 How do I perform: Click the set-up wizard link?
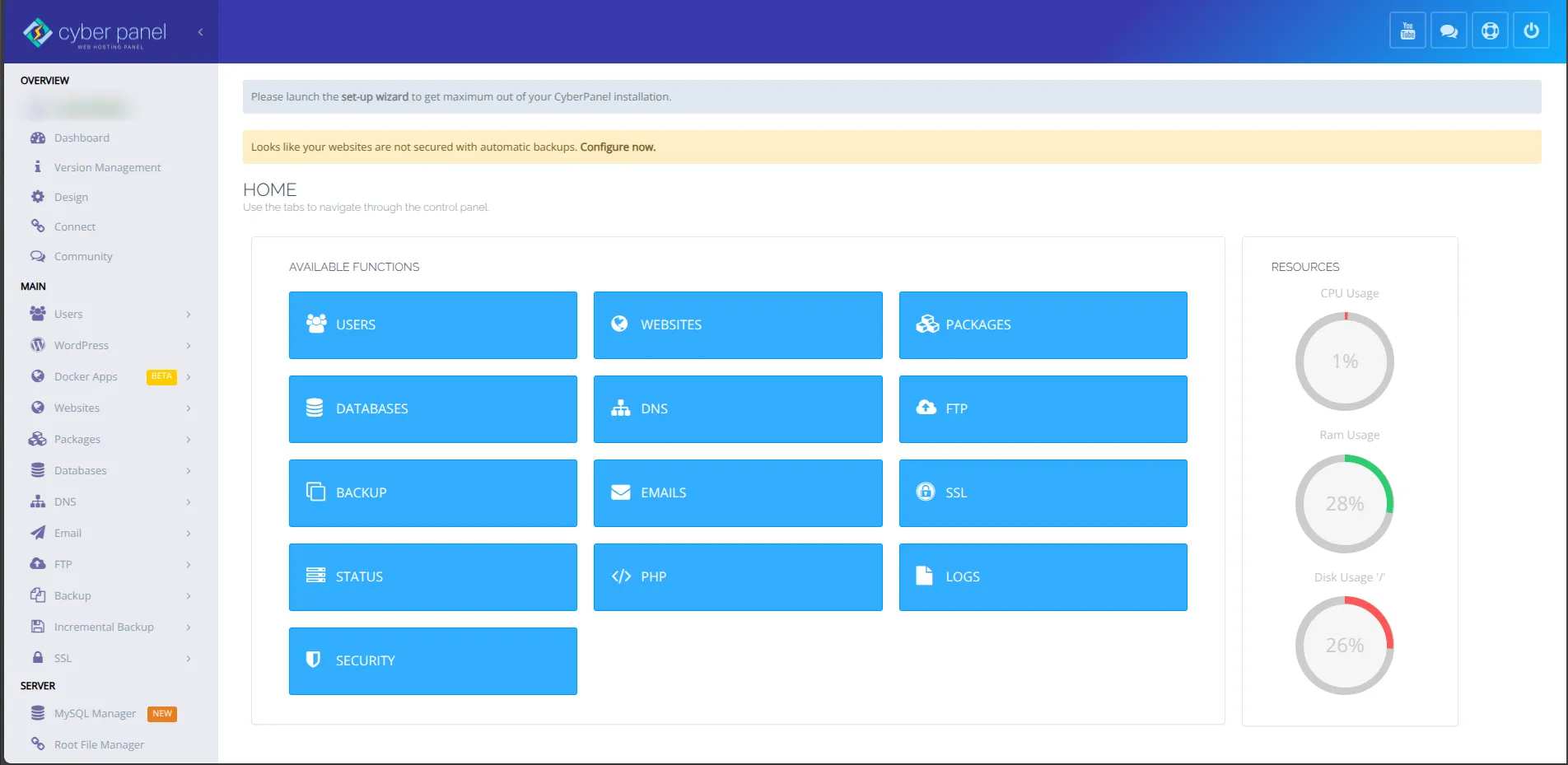pyautogui.click(x=375, y=97)
